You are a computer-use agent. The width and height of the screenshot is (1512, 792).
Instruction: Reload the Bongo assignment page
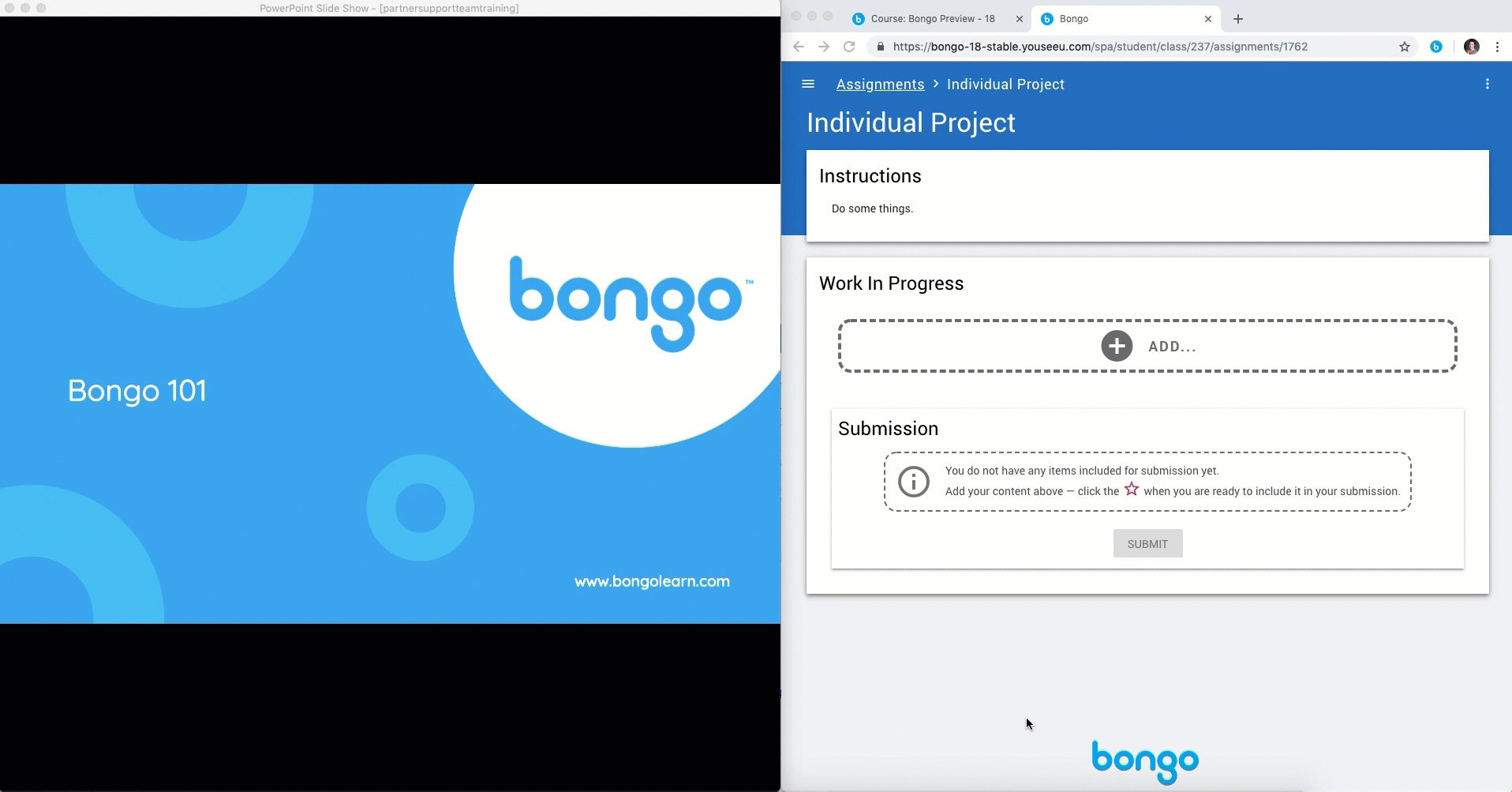(849, 47)
